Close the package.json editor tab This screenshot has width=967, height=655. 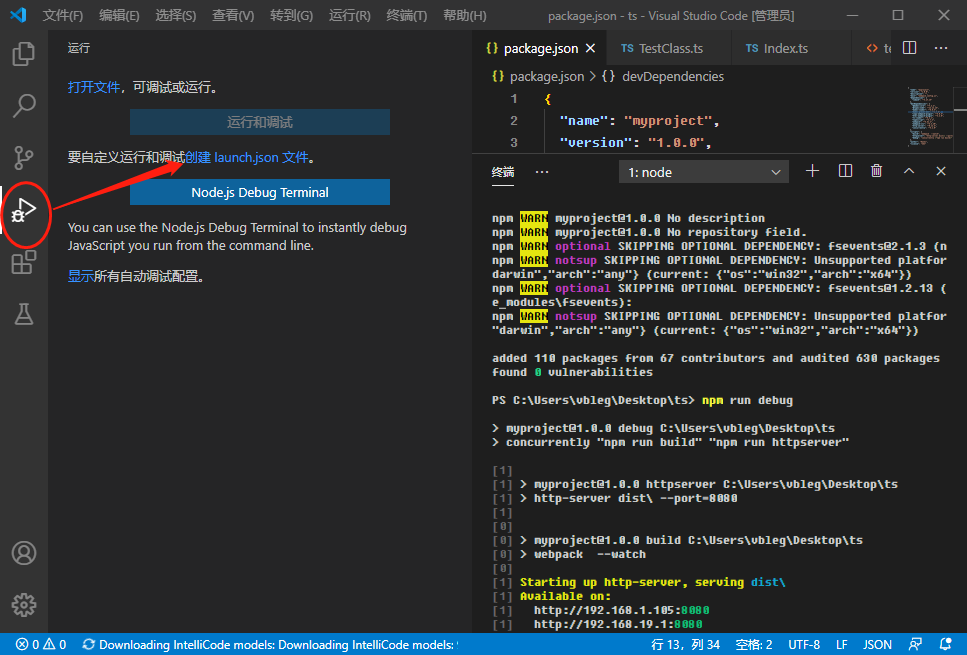[x=590, y=48]
